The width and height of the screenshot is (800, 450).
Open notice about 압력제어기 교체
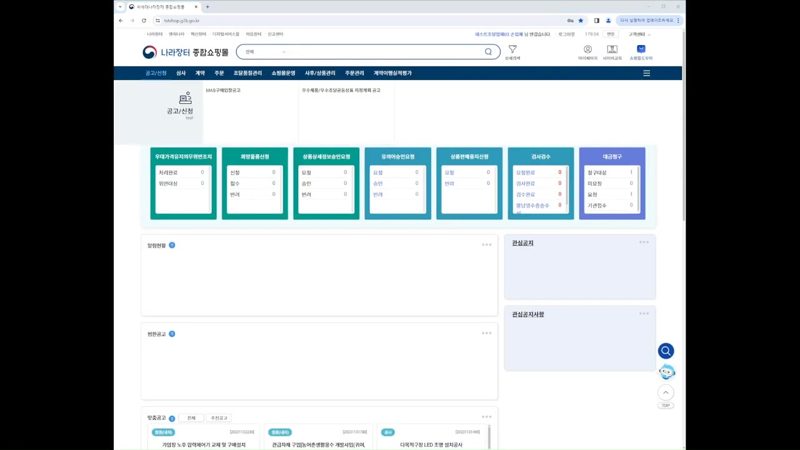(x=204, y=445)
